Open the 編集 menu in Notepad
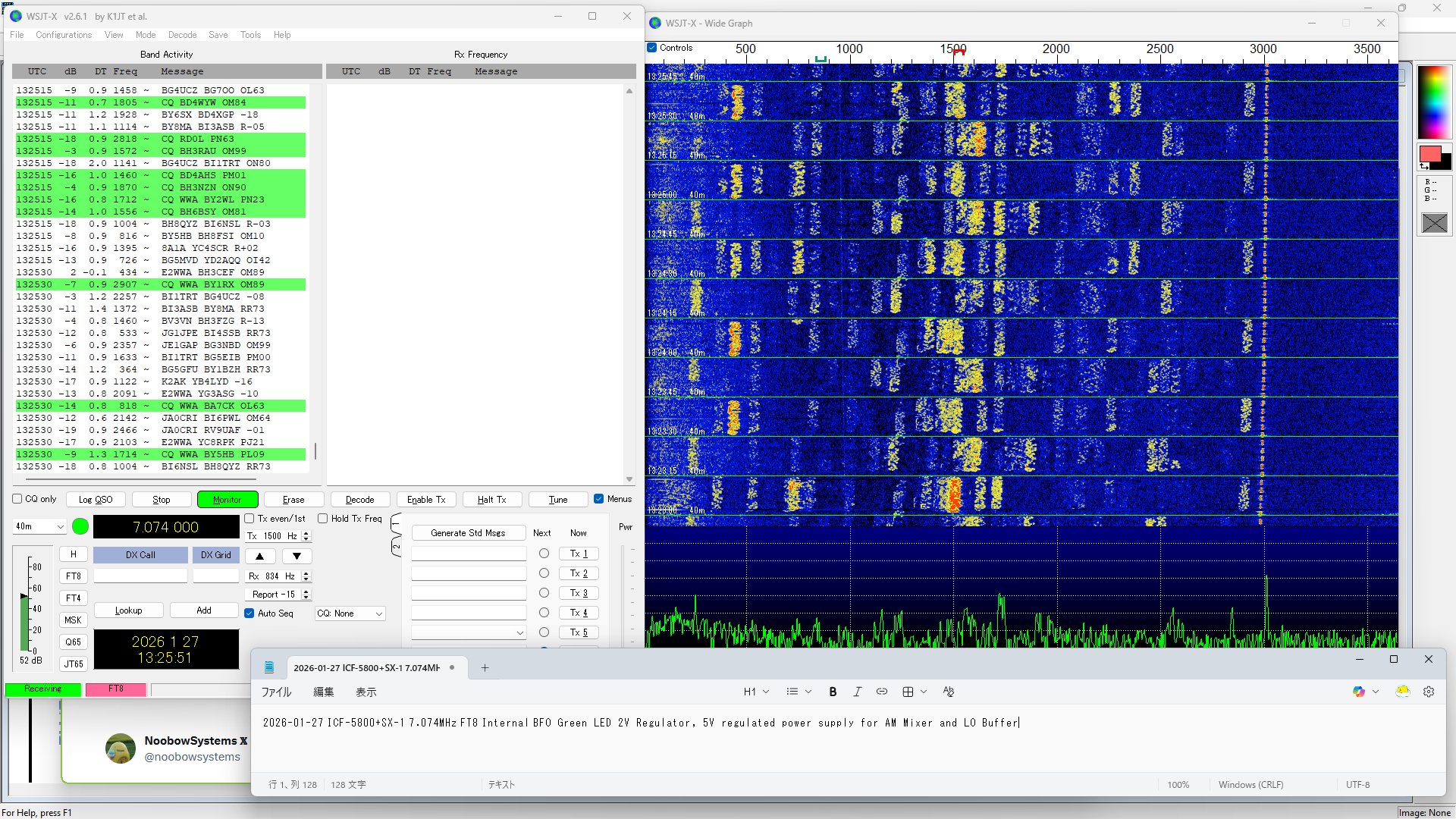Screen dimensions: 1456x819 [x=324, y=692]
